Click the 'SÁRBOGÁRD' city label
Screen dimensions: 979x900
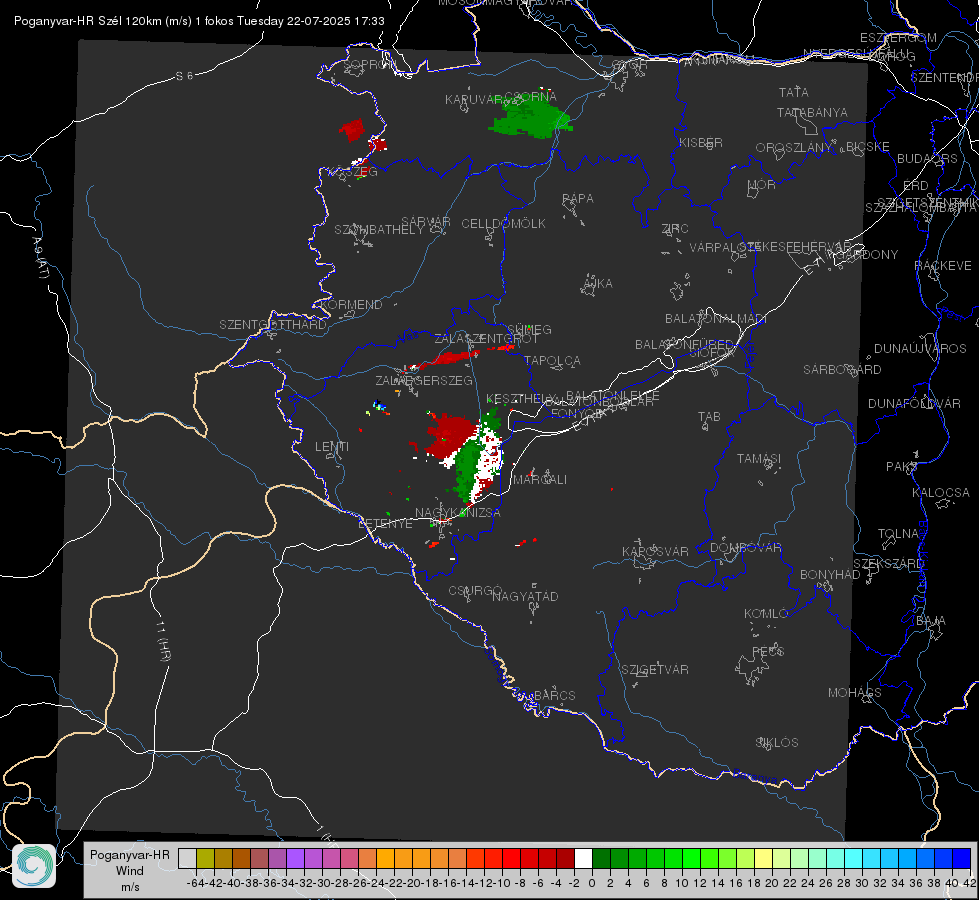coord(842,370)
